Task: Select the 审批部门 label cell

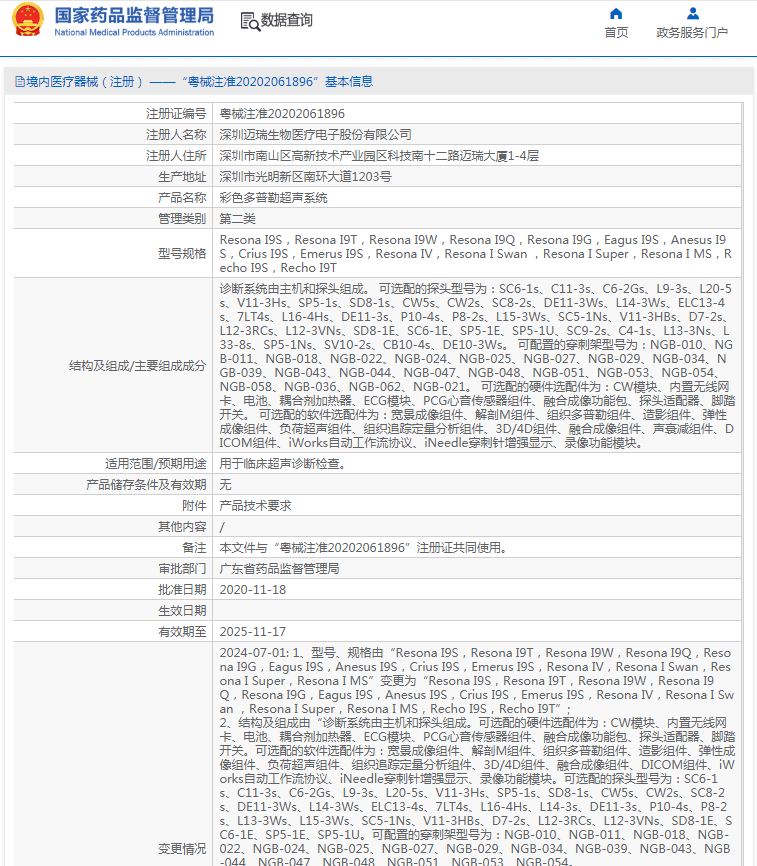Action: click(x=113, y=569)
